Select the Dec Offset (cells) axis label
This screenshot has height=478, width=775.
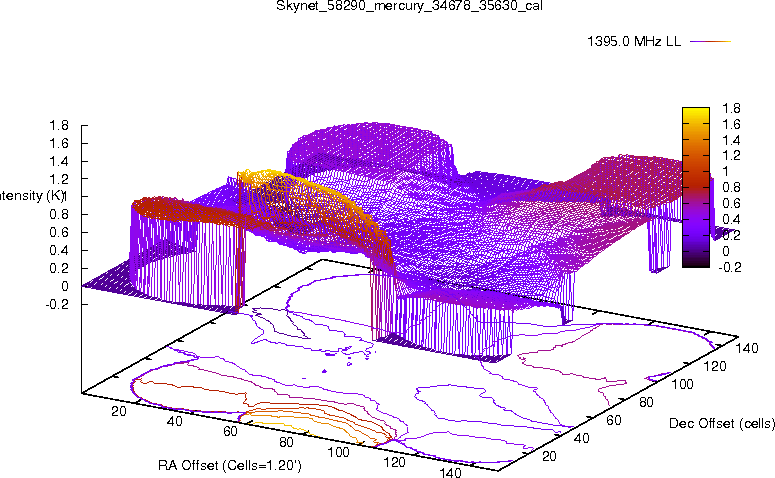point(722,423)
